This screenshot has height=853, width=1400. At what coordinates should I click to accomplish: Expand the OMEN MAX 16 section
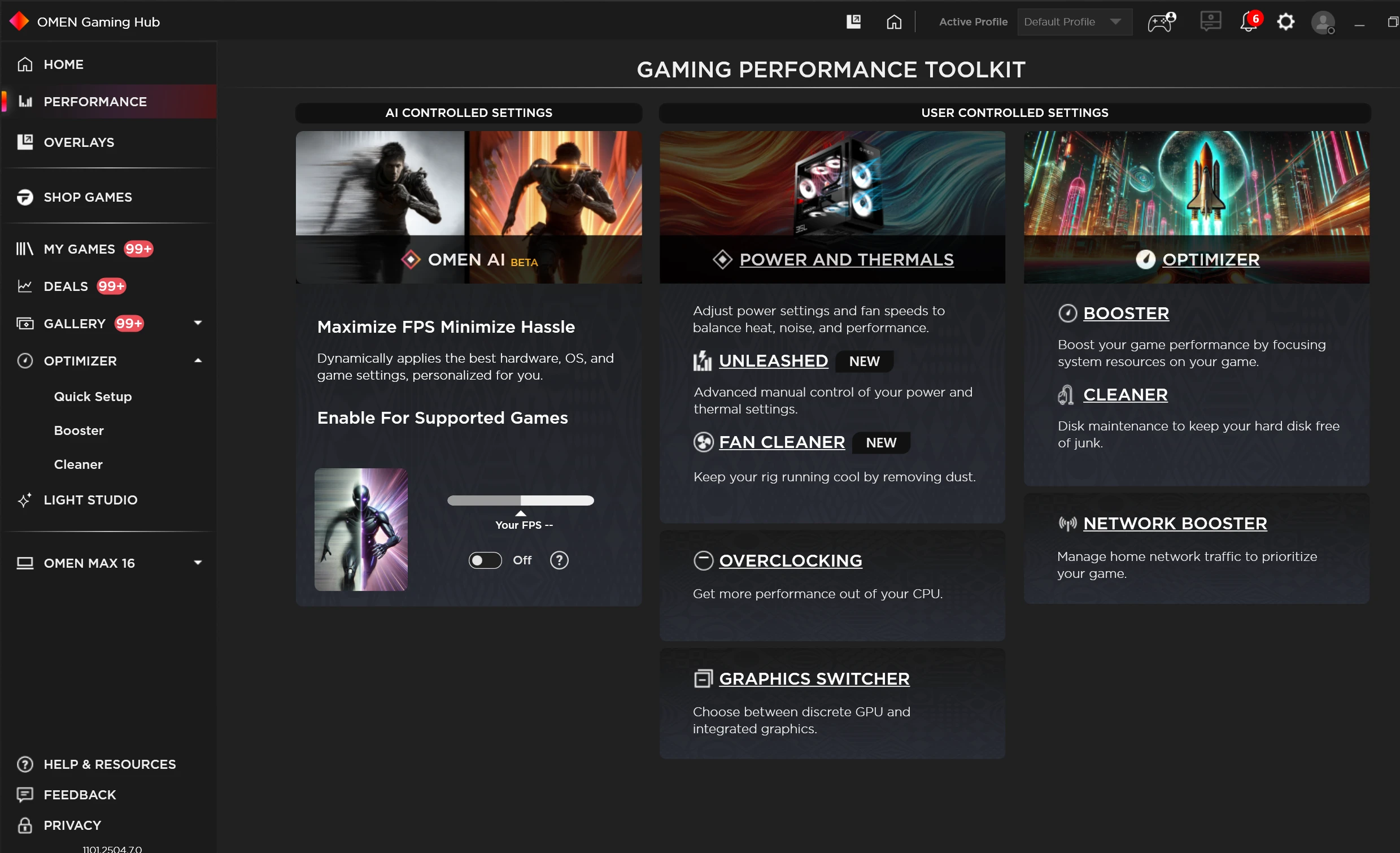198,563
